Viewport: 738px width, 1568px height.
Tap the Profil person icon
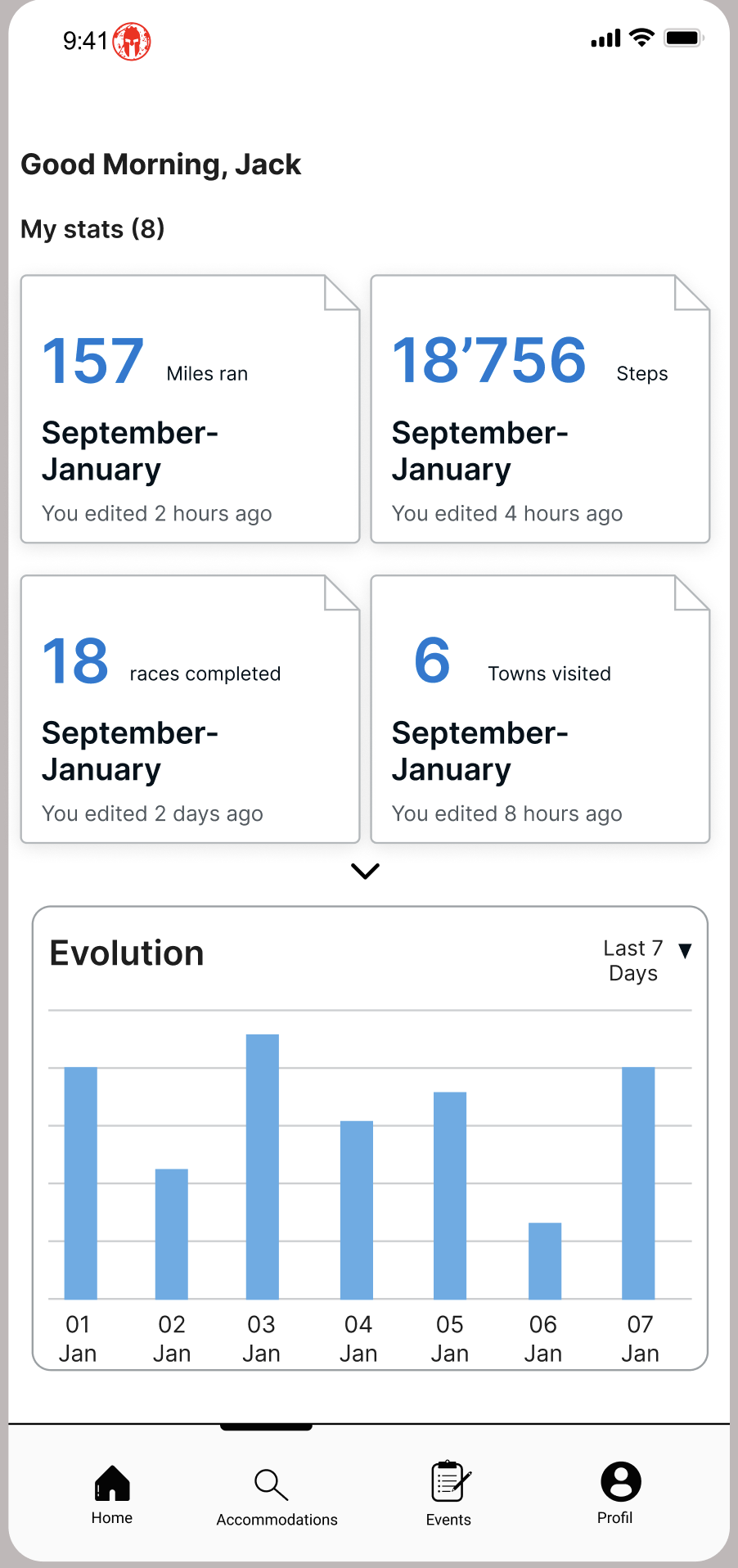(621, 1481)
